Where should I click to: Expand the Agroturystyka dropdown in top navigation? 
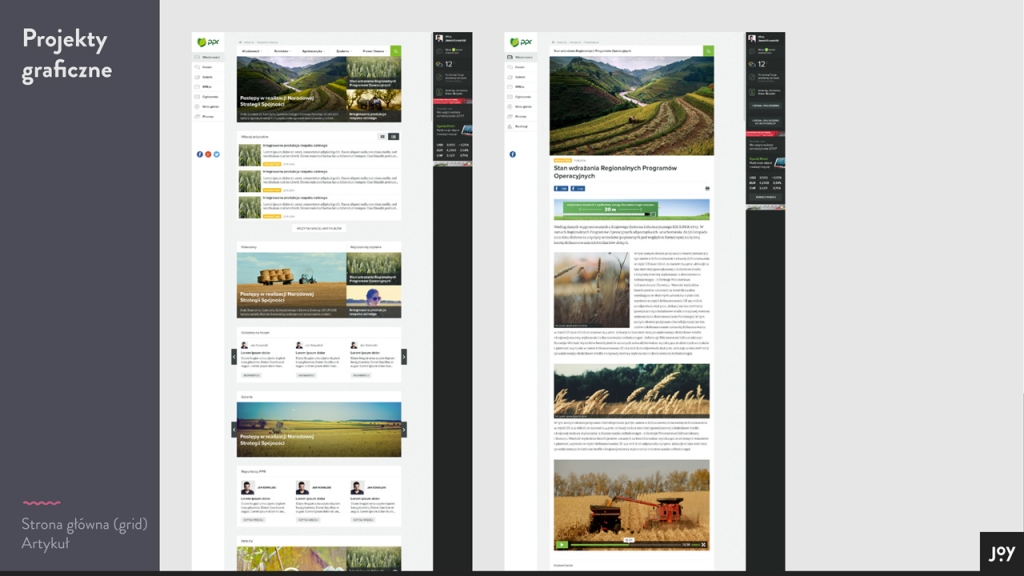(x=312, y=50)
